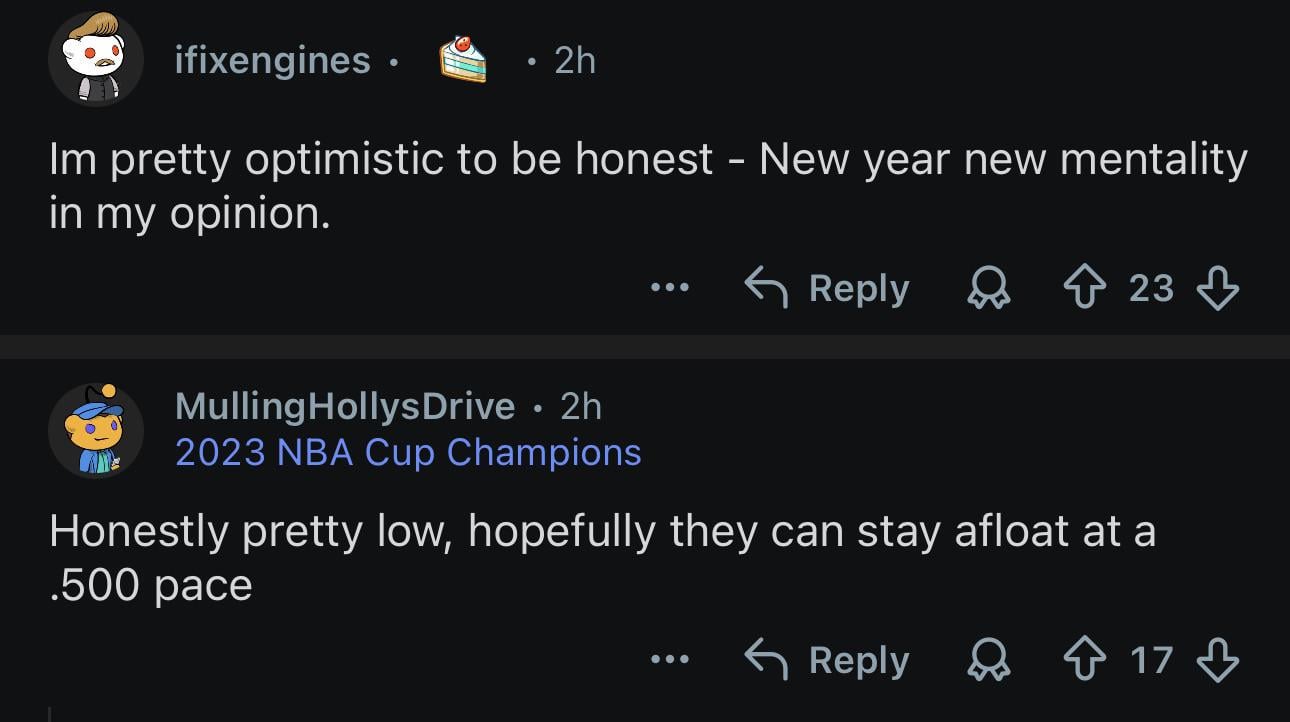This screenshot has height=722, width=1290.
Task: Open ifixengines' profile from username
Action: click(x=272, y=60)
